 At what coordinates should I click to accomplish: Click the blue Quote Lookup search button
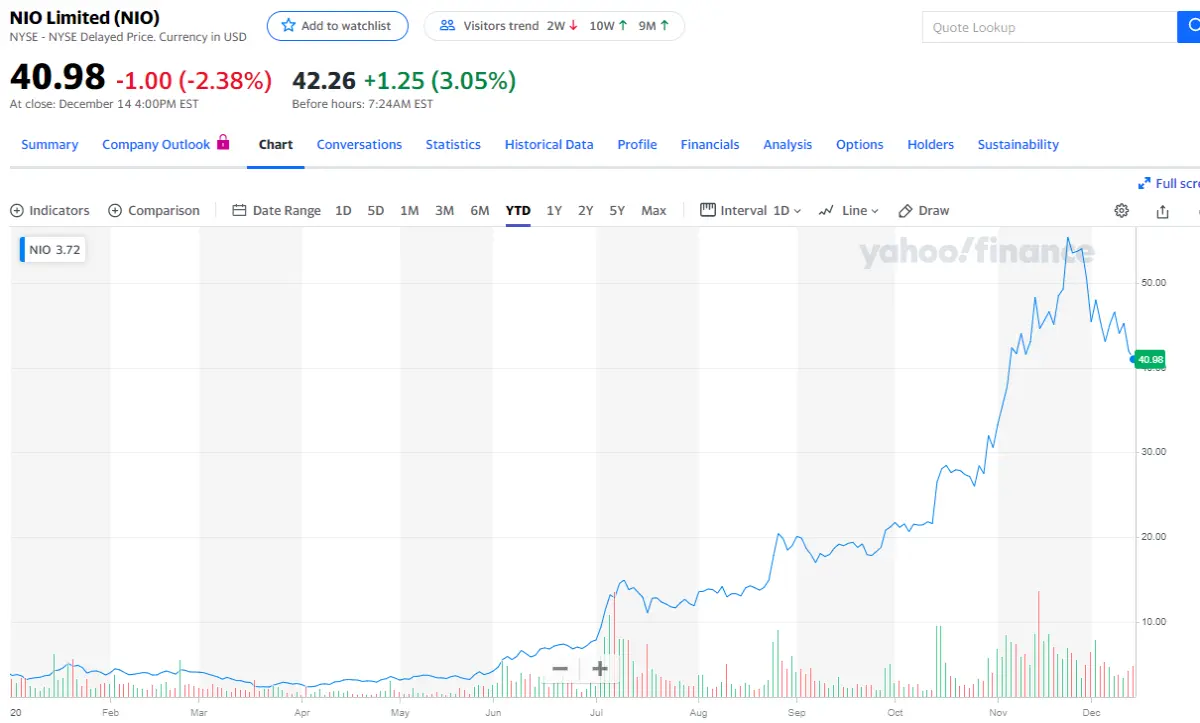[1189, 27]
